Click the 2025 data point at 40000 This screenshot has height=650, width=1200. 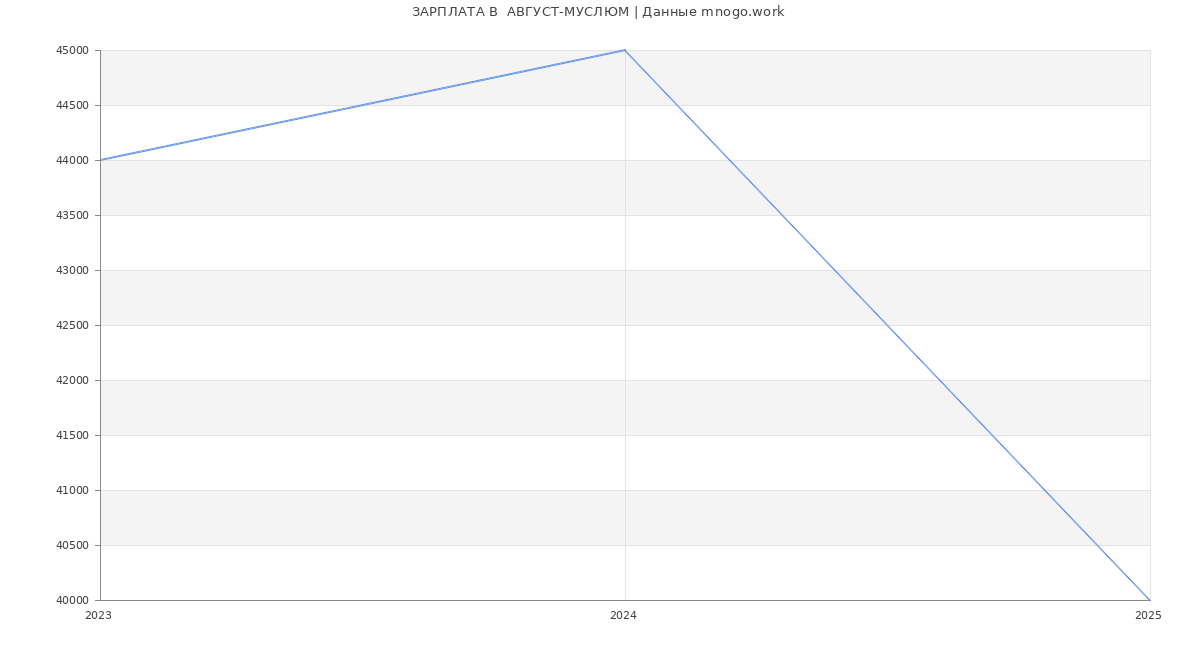point(1150,600)
